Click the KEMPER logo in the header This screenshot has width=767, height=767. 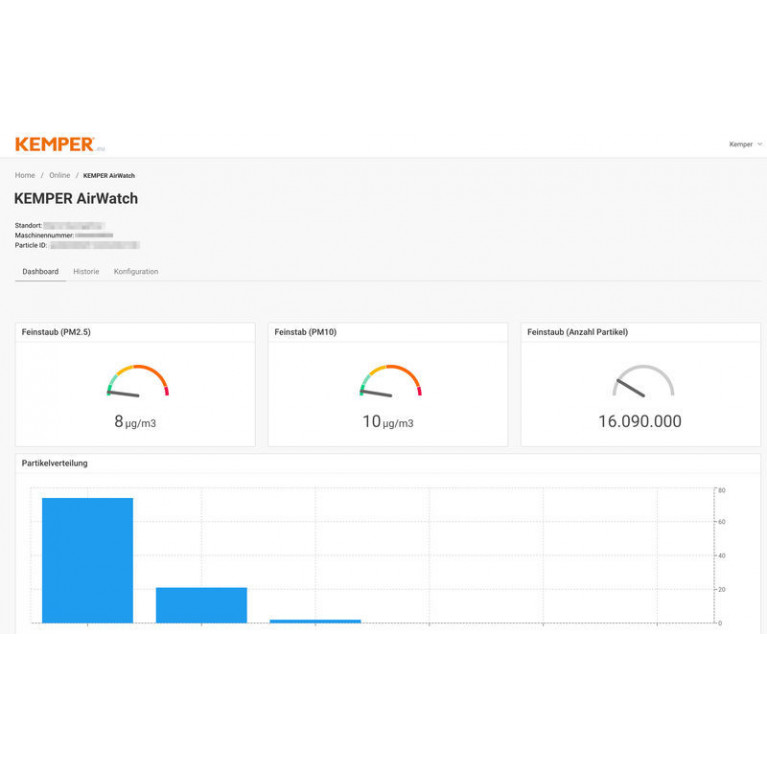click(x=55, y=144)
